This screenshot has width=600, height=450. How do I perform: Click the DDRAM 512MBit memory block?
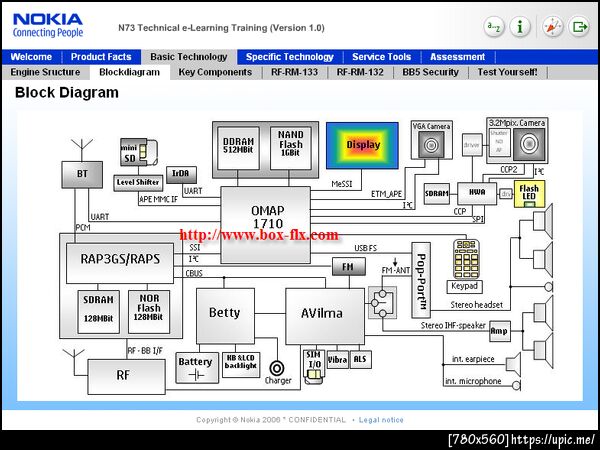(x=238, y=148)
